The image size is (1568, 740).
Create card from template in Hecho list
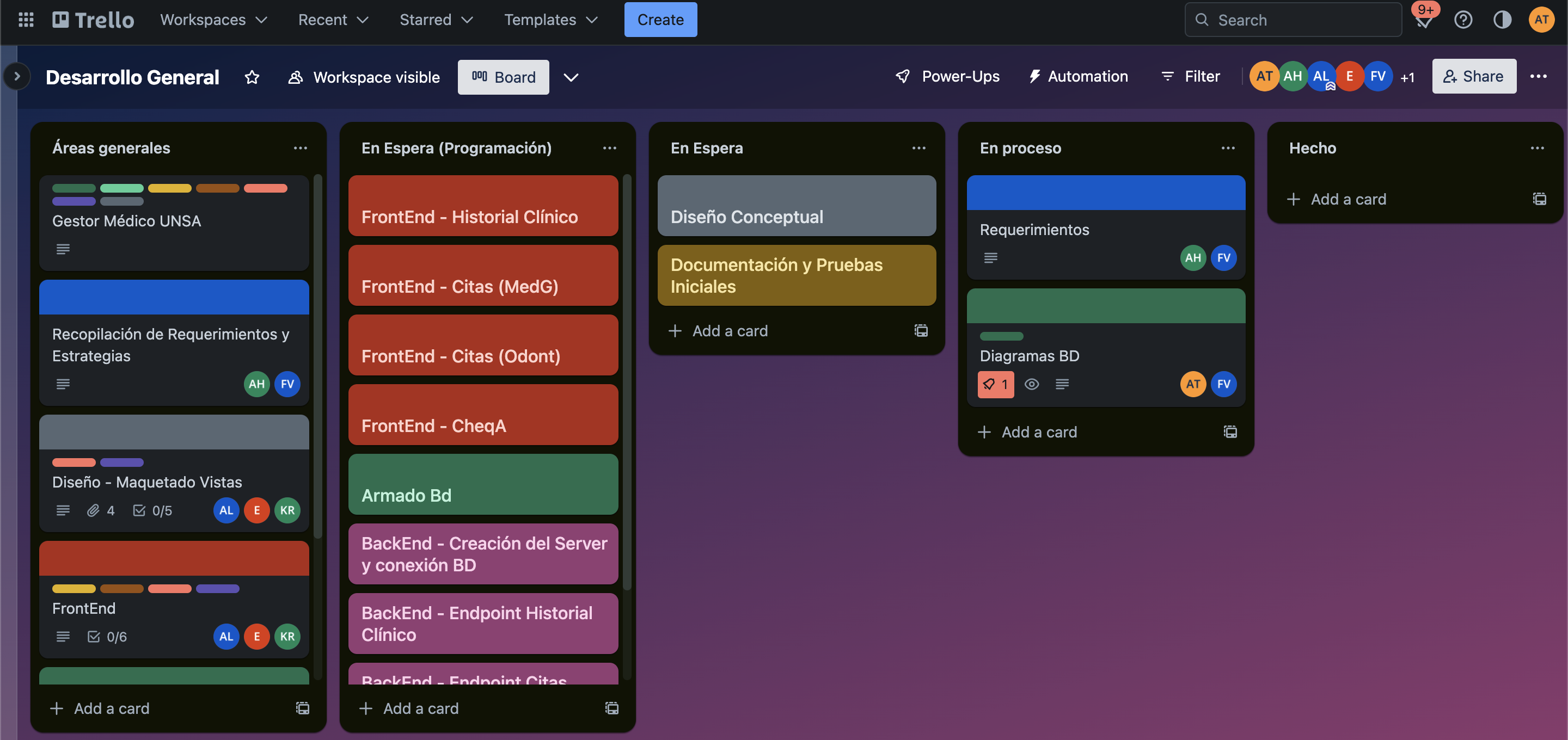coord(1539,199)
